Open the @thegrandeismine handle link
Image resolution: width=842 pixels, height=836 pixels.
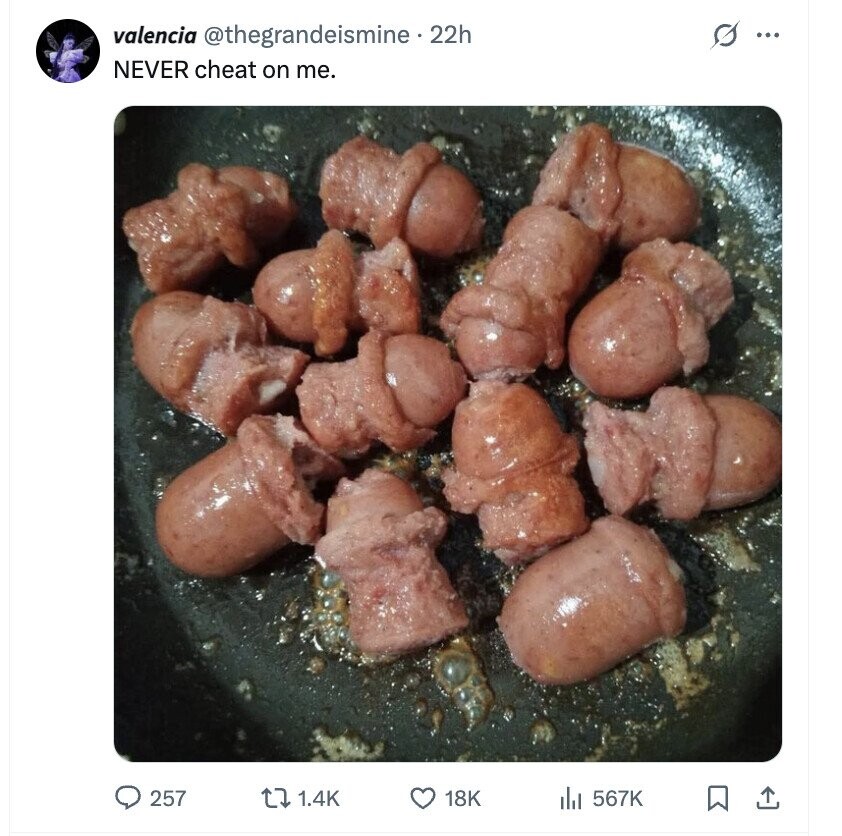307,36
